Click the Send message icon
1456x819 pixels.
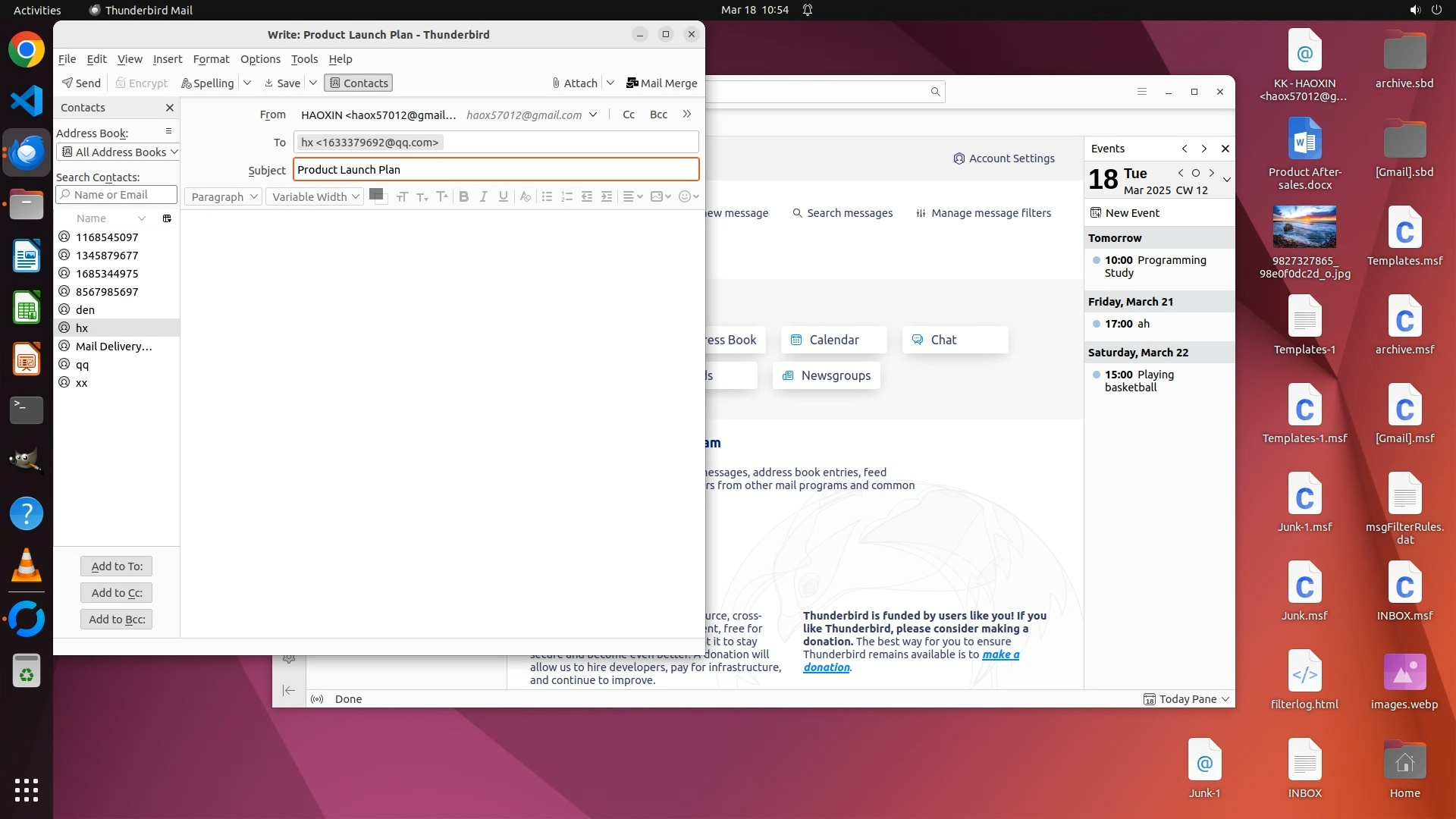68,83
